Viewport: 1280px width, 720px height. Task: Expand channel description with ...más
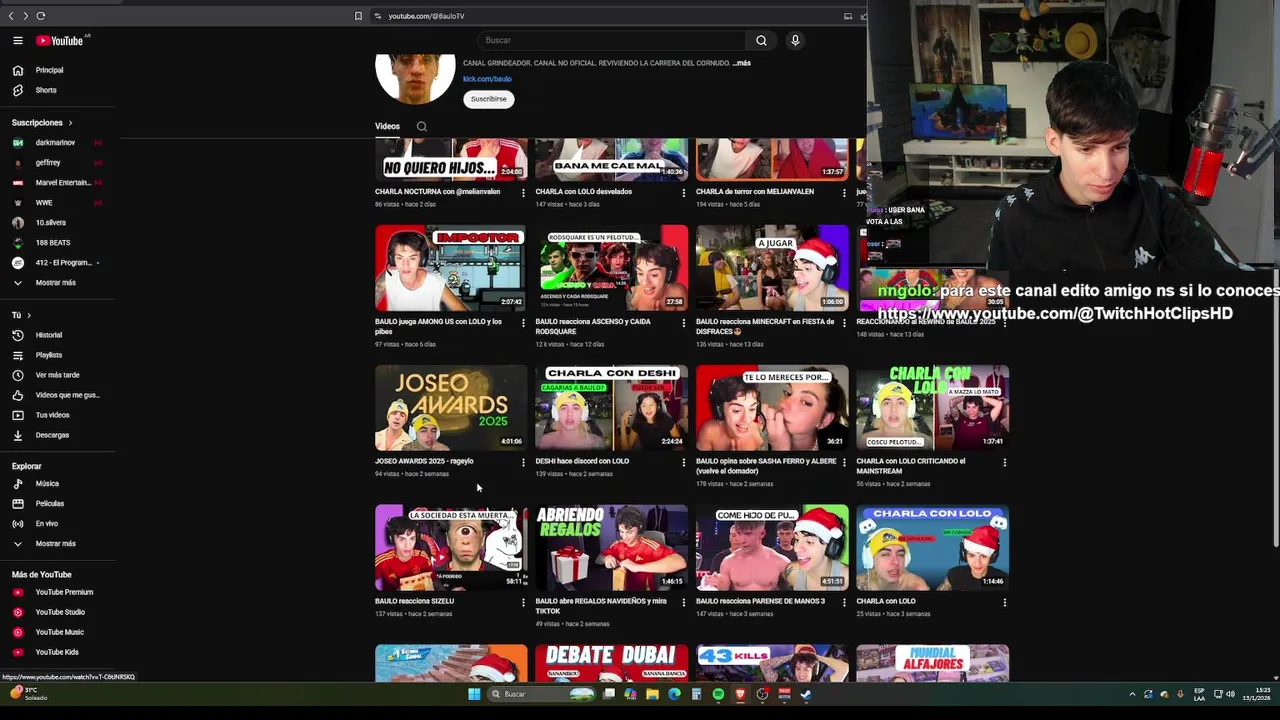click(741, 63)
